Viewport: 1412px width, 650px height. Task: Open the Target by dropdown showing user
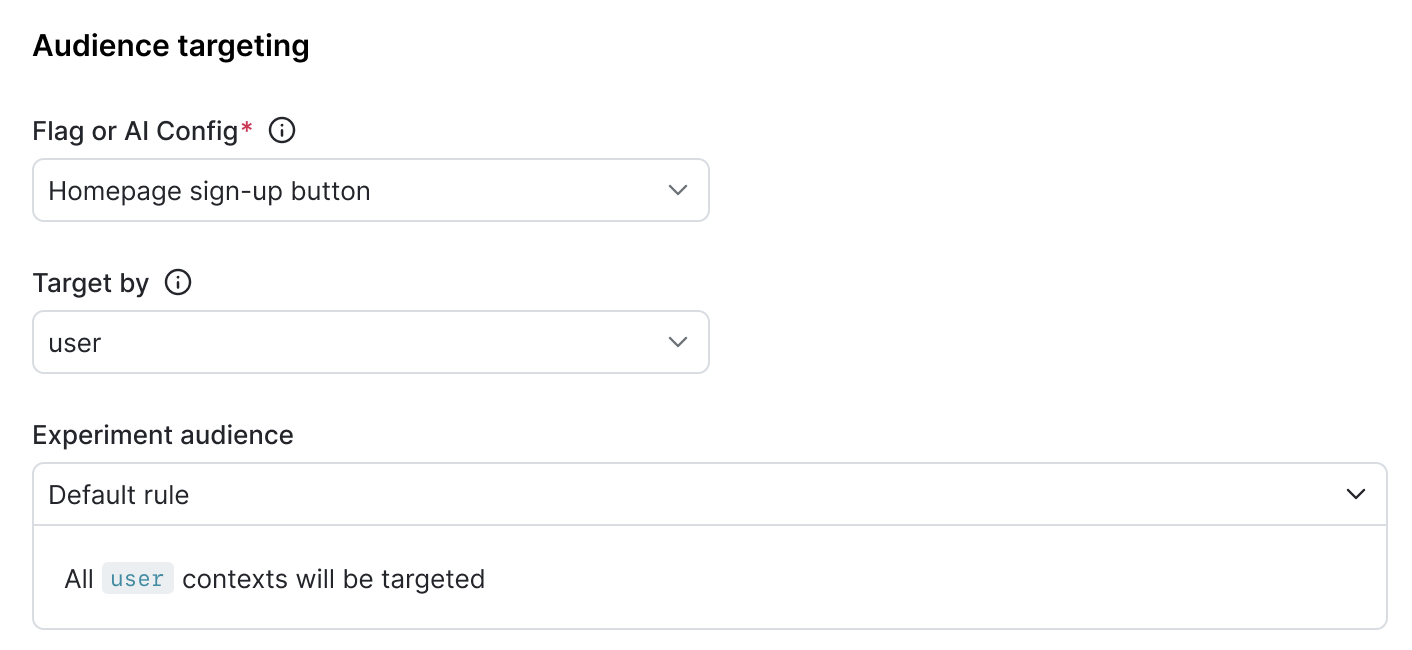(x=370, y=342)
